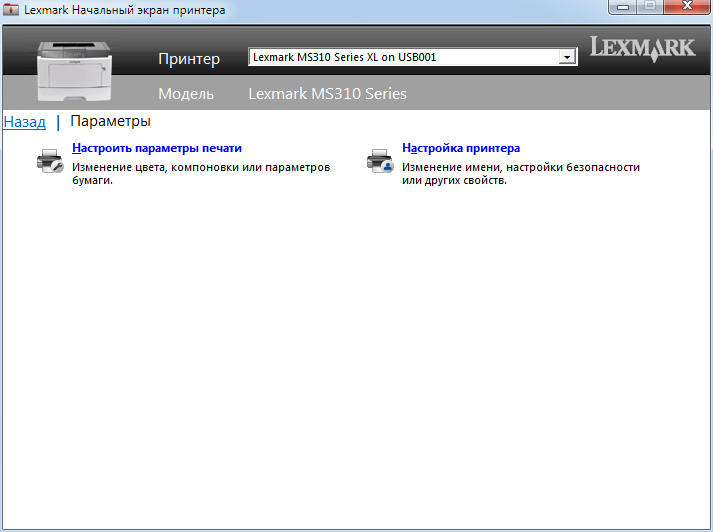Click the Lexmark printer image thumbnail
The width and height of the screenshot is (713, 532).
point(74,71)
